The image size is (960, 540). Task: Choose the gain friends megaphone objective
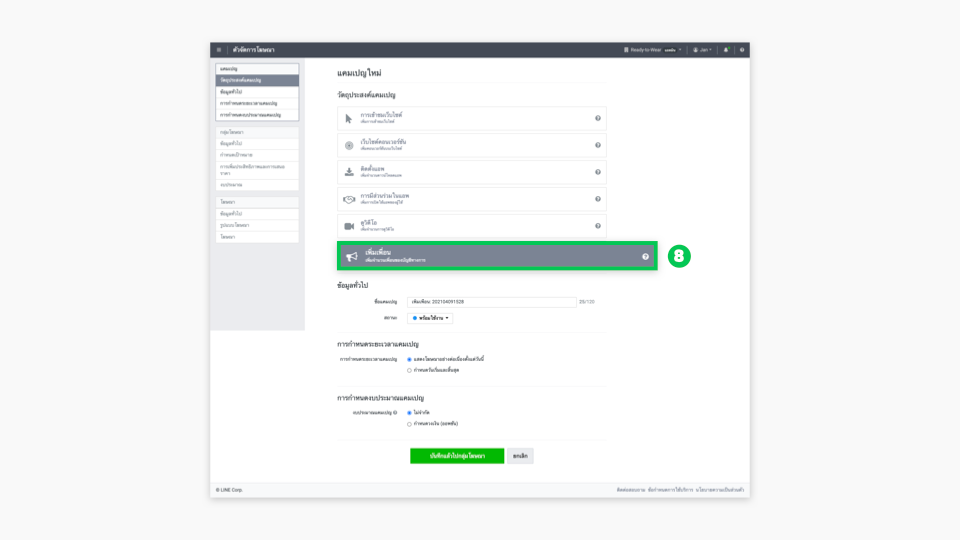496,257
